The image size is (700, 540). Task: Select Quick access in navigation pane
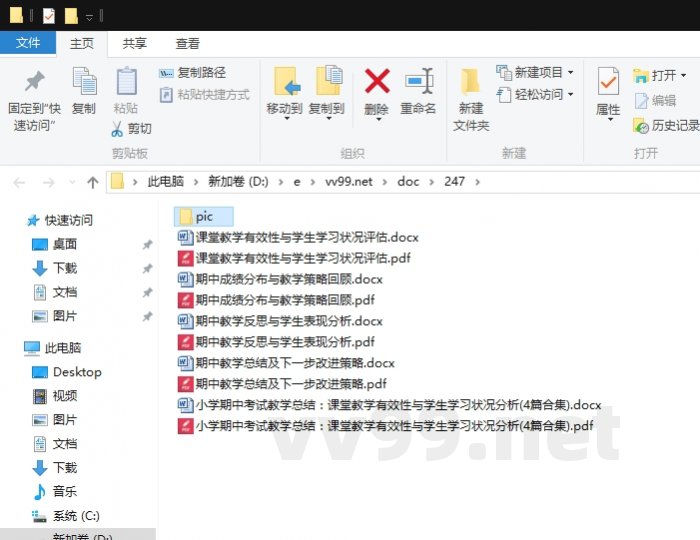tap(60, 220)
